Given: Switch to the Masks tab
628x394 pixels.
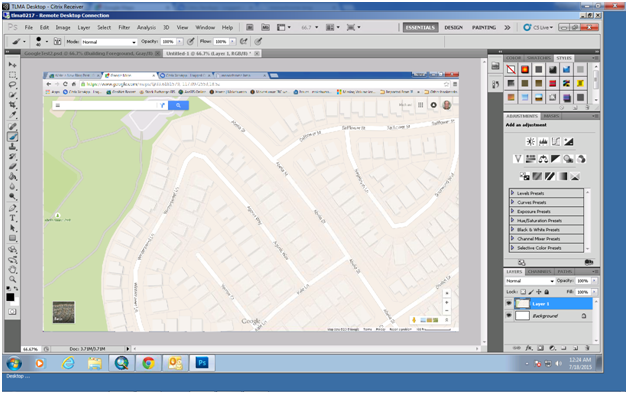Looking at the screenshot, I should click(x=551, y=116).
